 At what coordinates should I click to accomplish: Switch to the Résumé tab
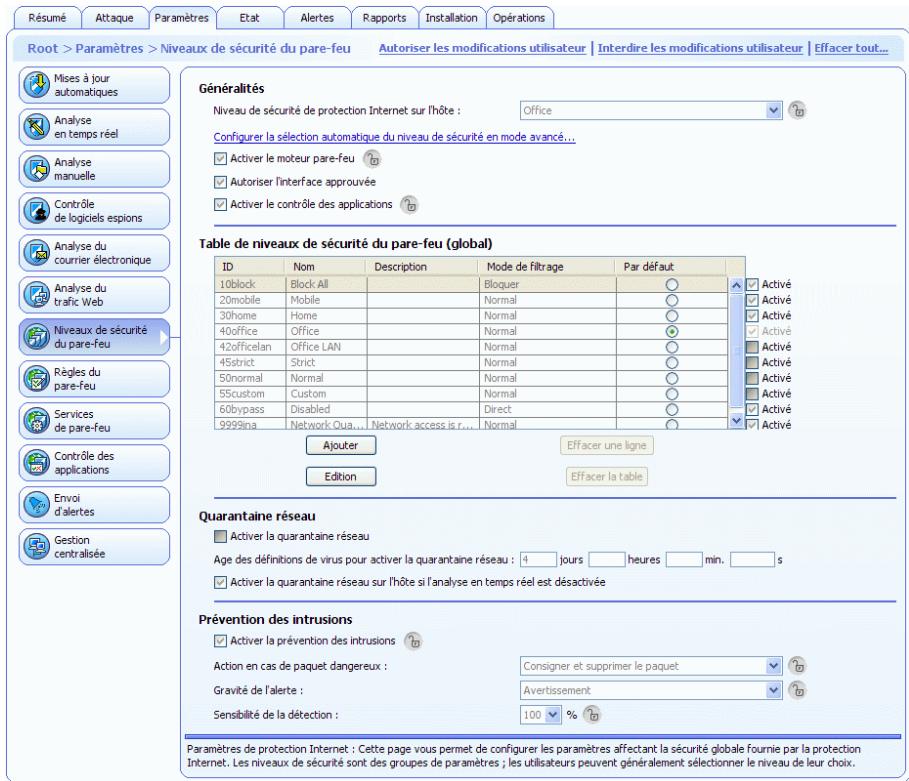coord(47,18)
